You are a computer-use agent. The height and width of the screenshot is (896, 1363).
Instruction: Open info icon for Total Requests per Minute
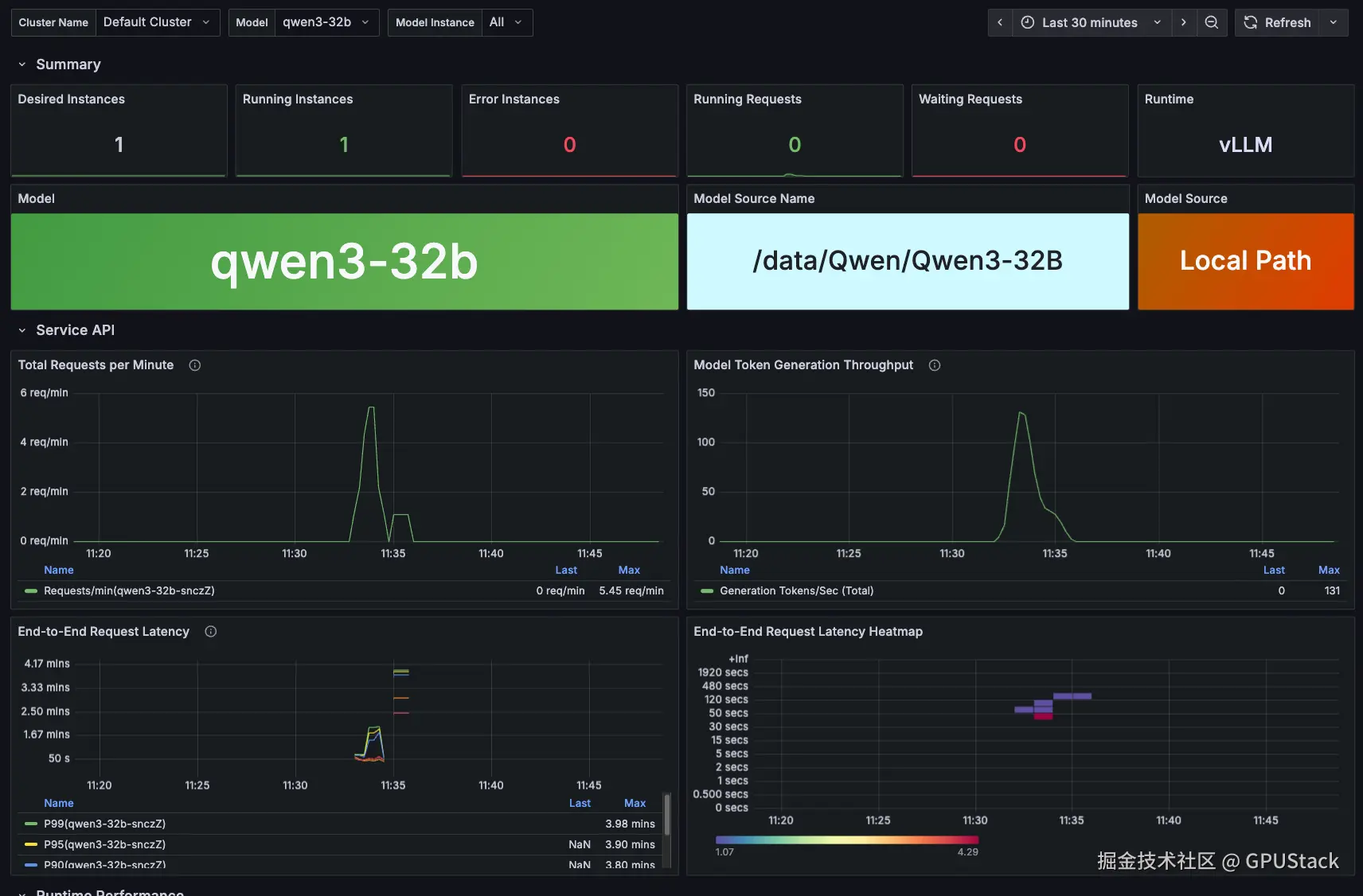tap(195, 365)
